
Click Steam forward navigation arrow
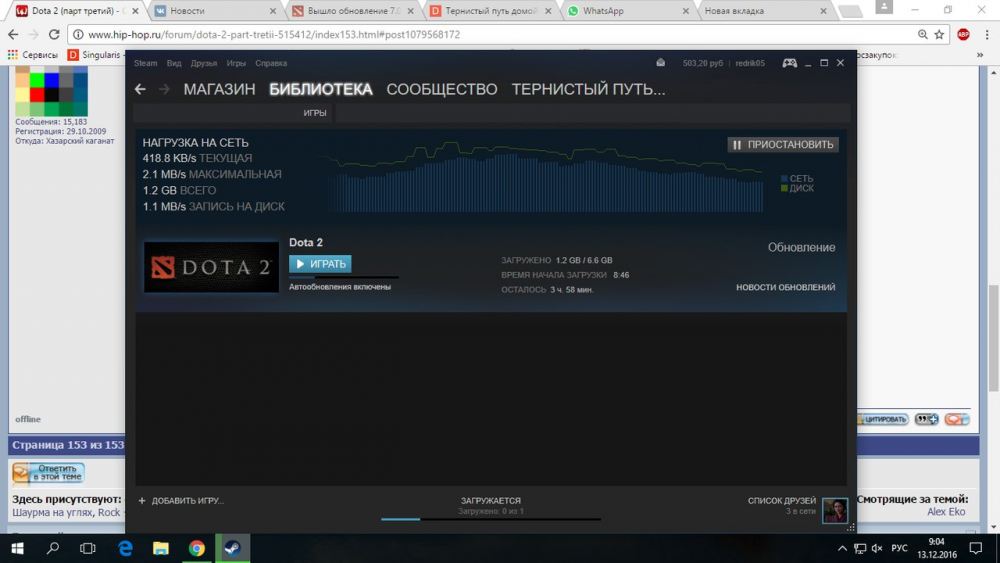tap(165, 89)
